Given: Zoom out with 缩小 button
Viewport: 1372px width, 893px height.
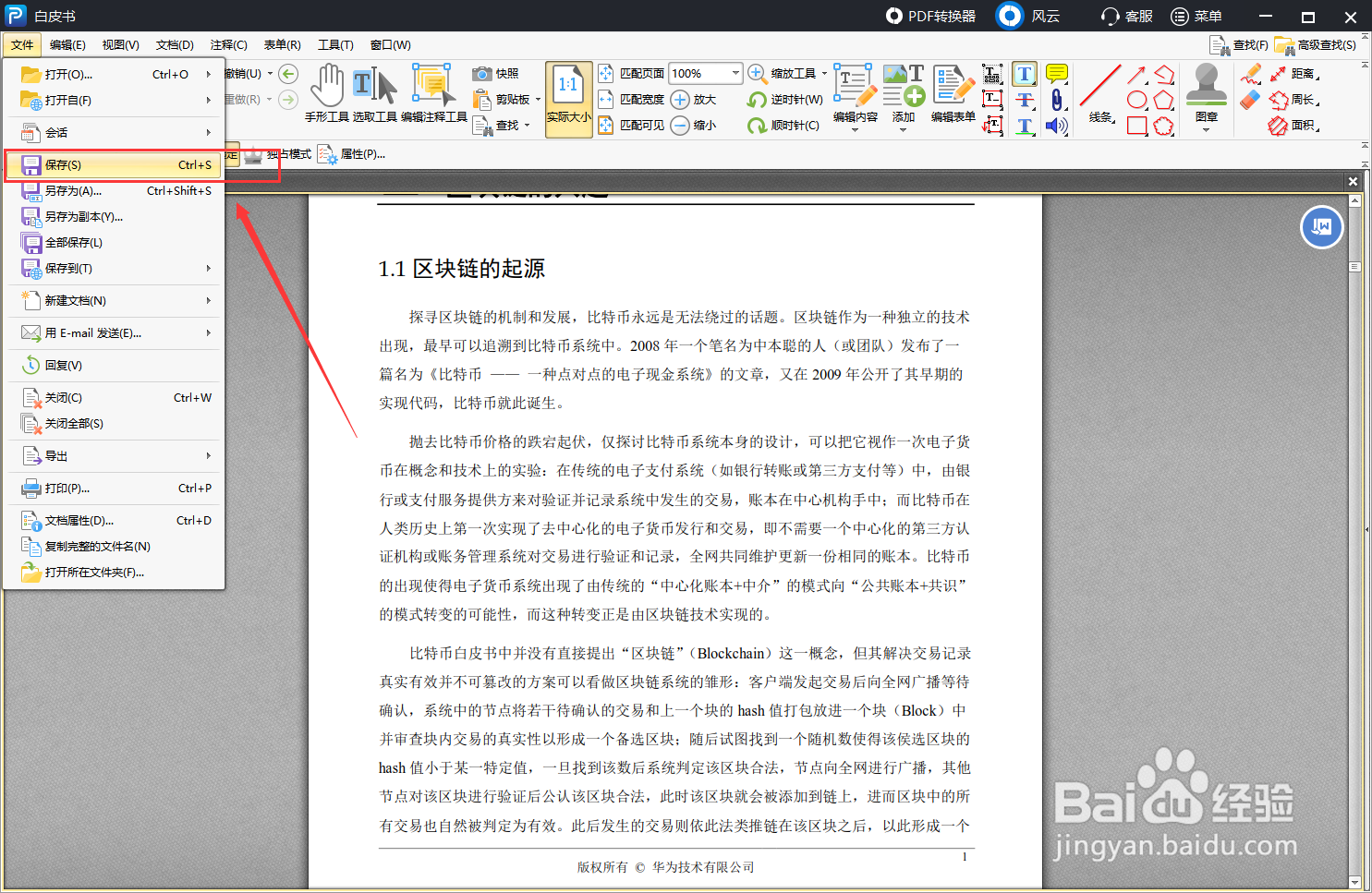Looking at the screenshot, I should (x=693, y=126).
